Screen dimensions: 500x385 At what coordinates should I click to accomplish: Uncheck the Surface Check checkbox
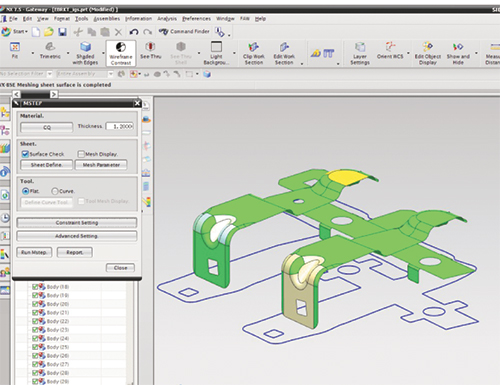[25, 154]
